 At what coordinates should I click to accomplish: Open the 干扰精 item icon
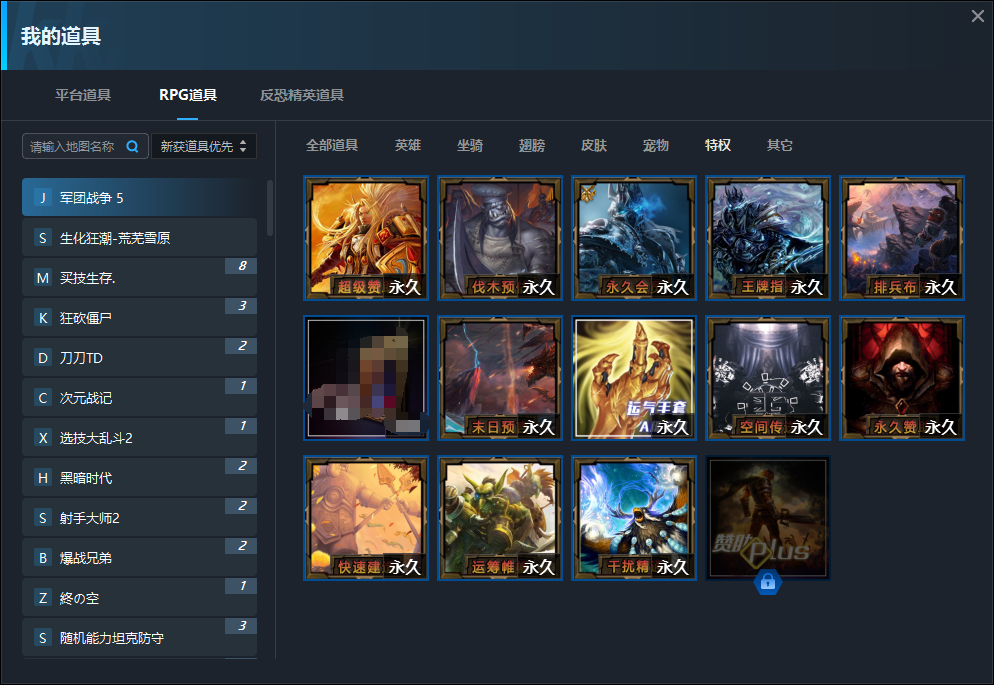[x=634, y=518]
